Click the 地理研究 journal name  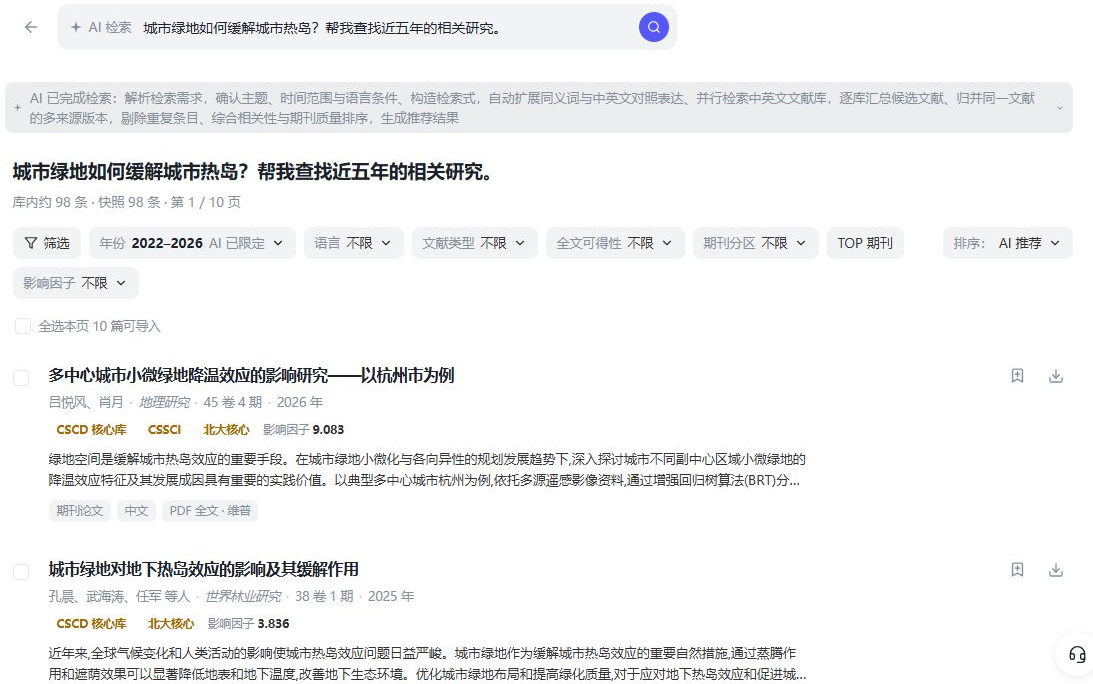[164, 402]
